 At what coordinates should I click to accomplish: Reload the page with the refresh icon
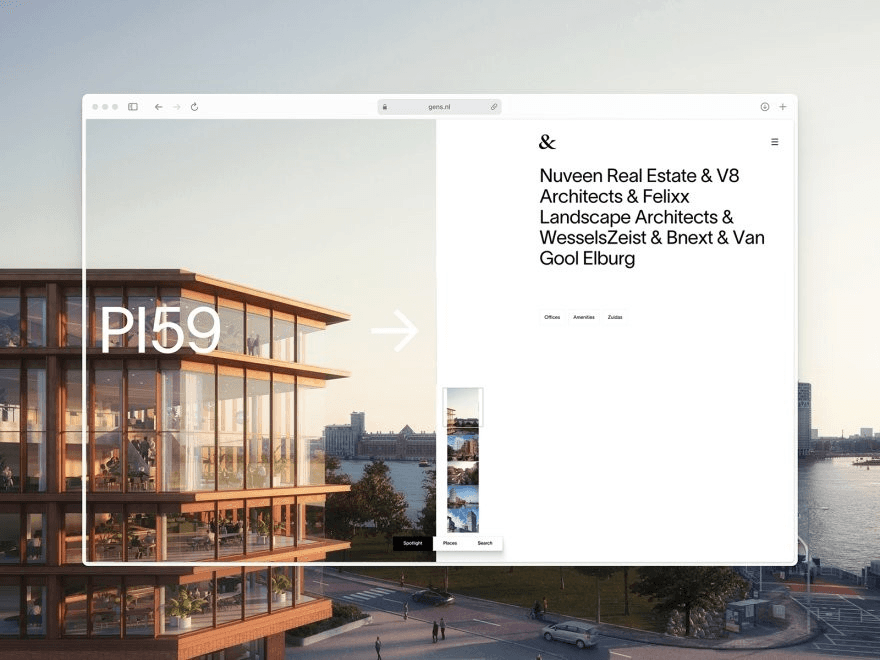[194, 106]
